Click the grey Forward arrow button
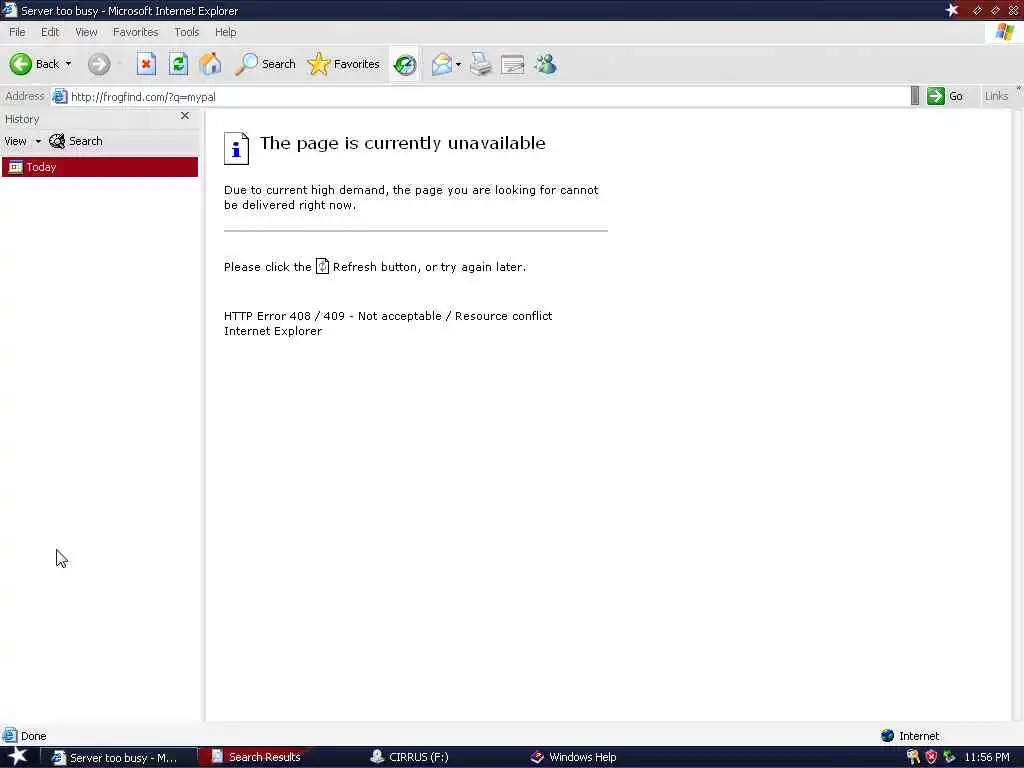 [x=99, y=64]
